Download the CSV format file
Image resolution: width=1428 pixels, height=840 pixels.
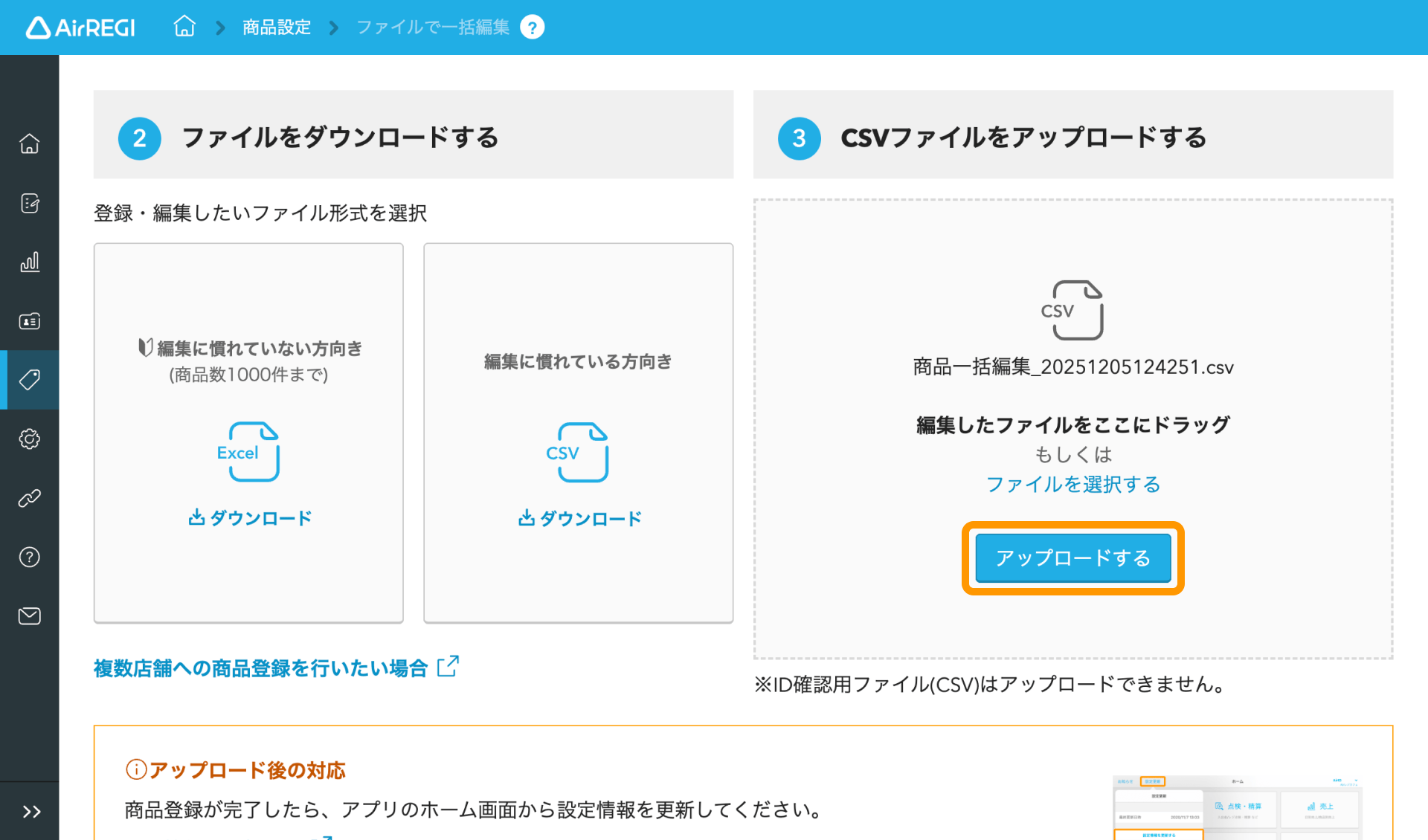tap(579, 518)
